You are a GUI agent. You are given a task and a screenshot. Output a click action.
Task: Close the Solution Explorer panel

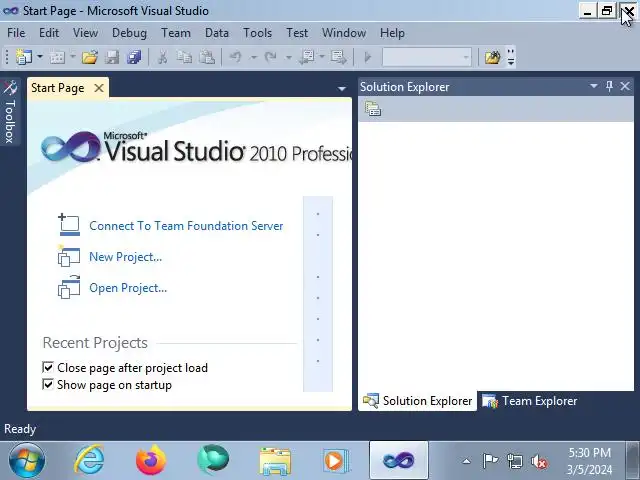[625, 86]
